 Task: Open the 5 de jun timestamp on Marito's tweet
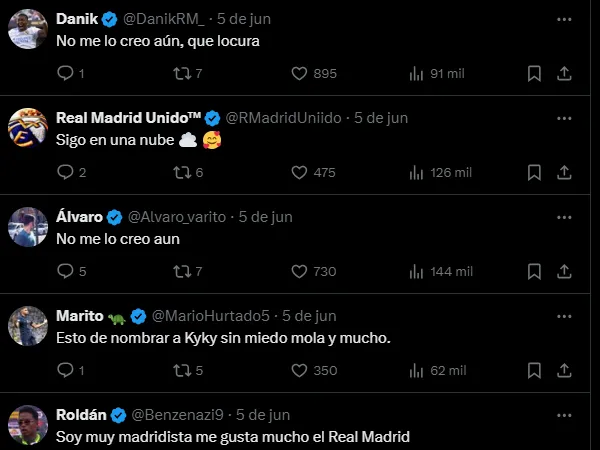pyautogui.click(x=309, y=316)
